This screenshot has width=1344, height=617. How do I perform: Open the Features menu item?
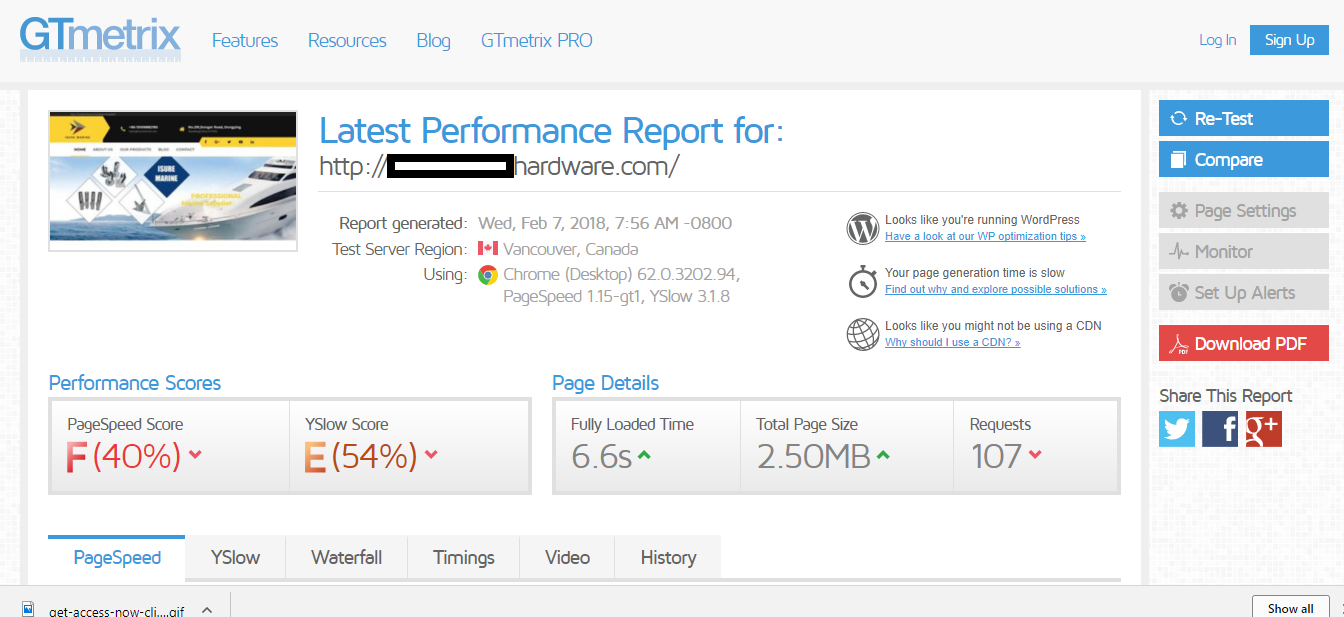pos(245,41)
